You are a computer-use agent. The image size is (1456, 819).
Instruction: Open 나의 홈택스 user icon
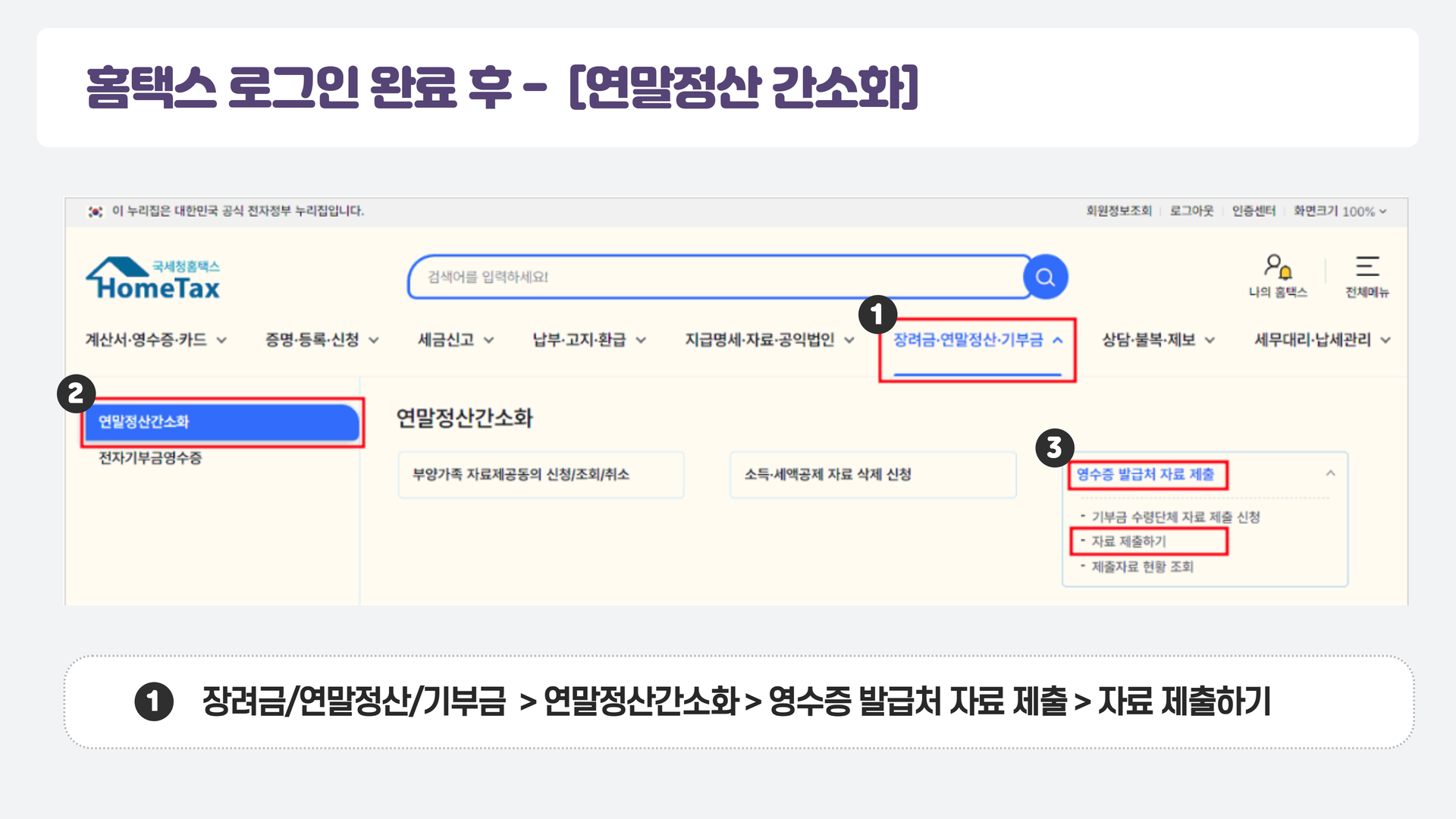click(x=1278, y=267)
